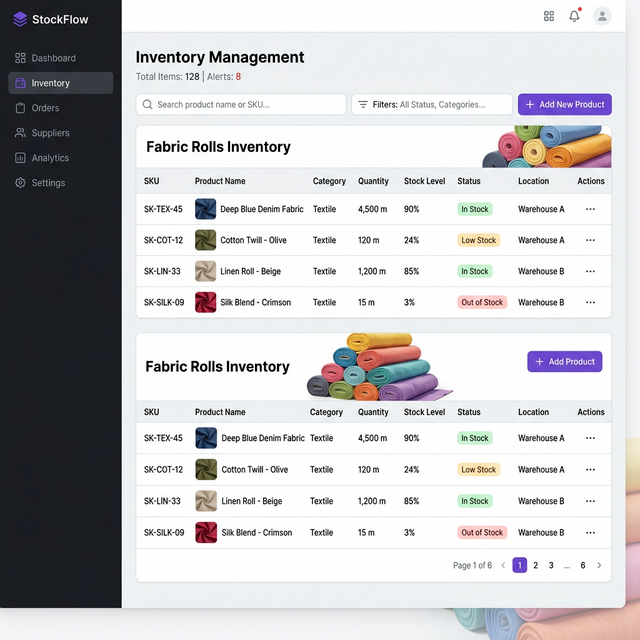Click the Analytics chart icon
The width and height of the screenshot is (640, 640).
[21, 158]
